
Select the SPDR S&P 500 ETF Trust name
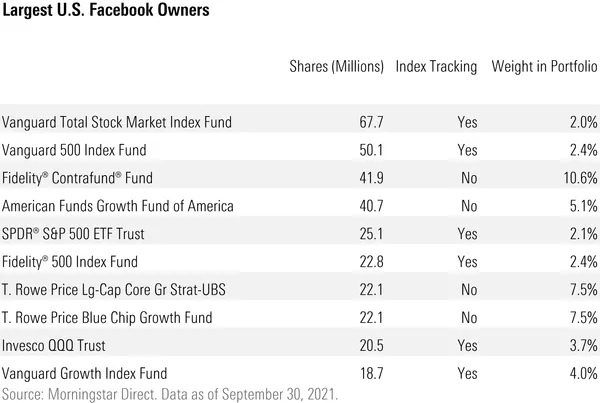coord(86,234)
